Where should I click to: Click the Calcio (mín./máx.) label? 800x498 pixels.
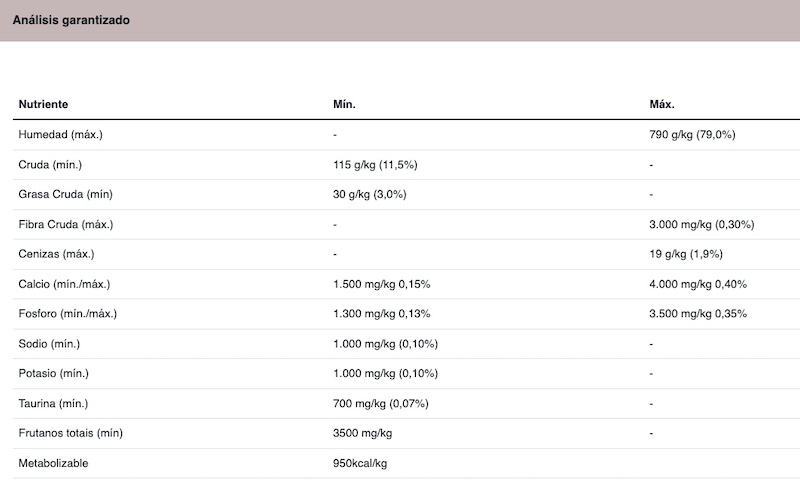[x=64, y=284]
